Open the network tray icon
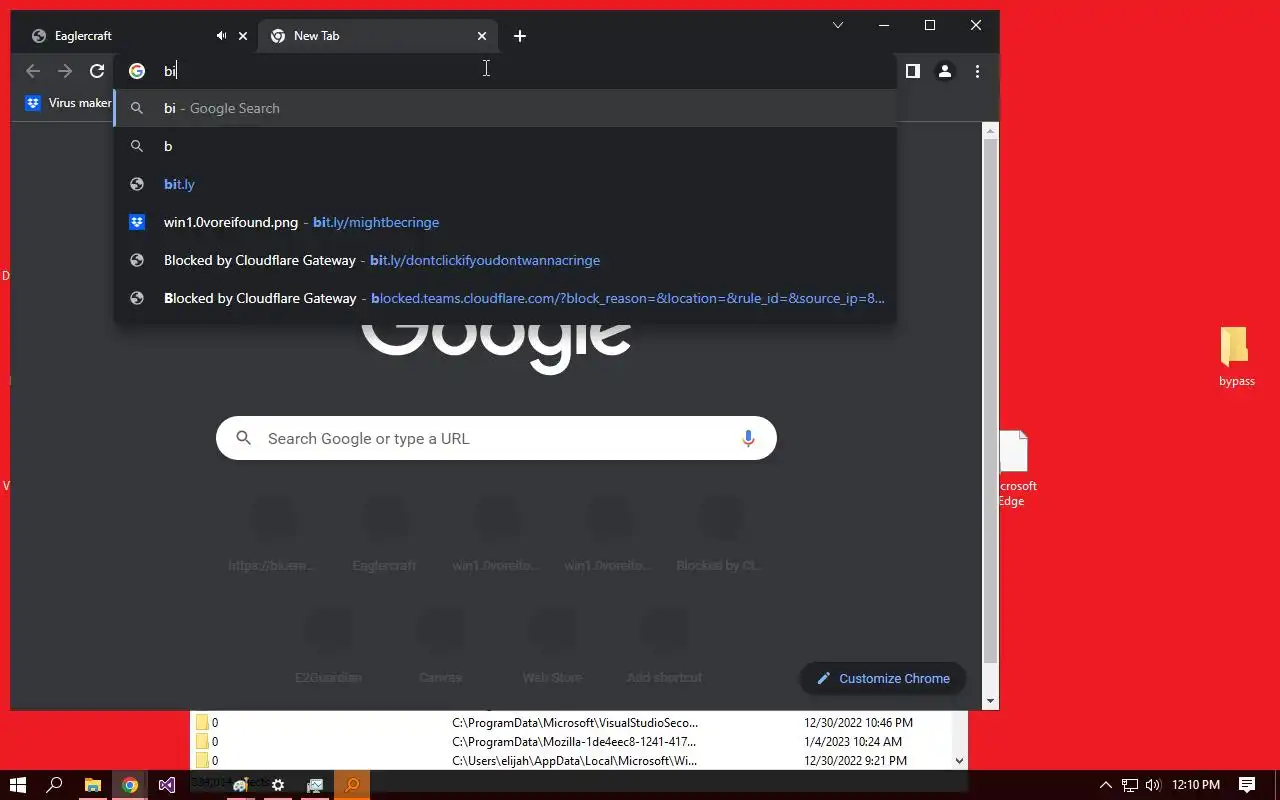1280x800 pixels. 1130,785
